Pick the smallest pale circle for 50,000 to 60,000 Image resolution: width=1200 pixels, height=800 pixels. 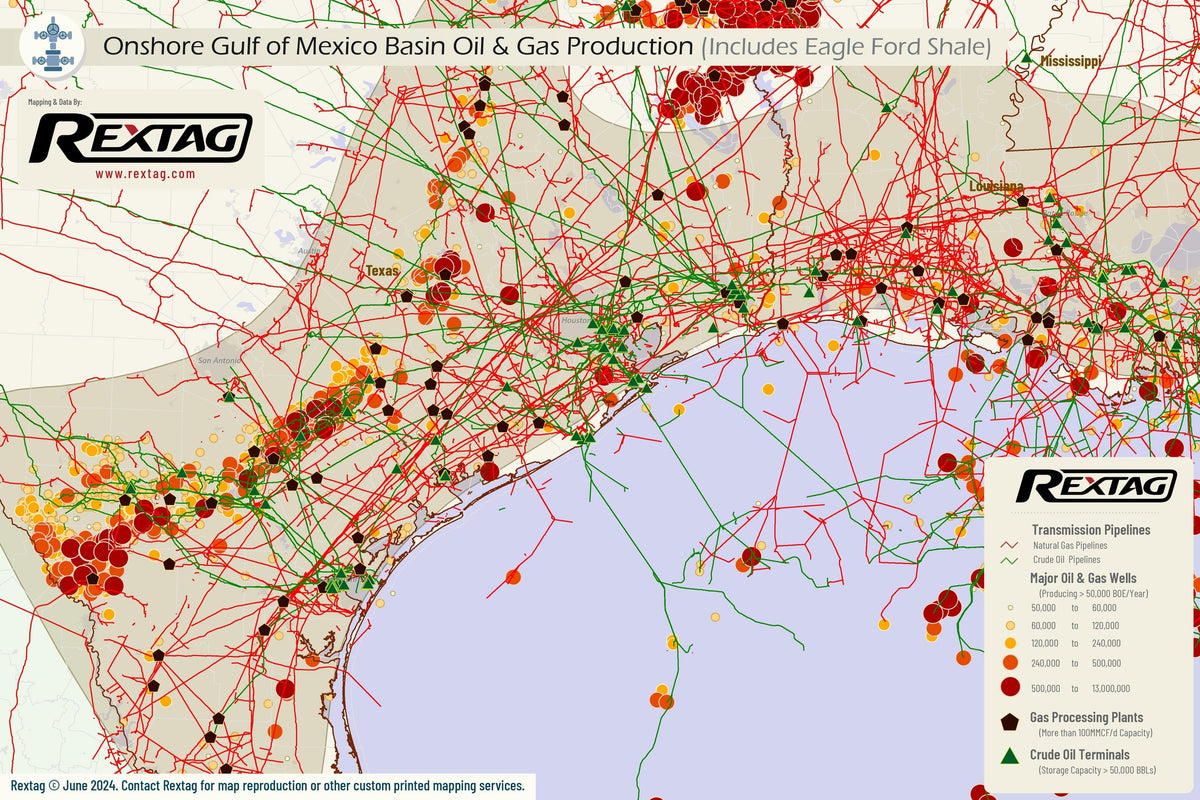click(1010, 607)
